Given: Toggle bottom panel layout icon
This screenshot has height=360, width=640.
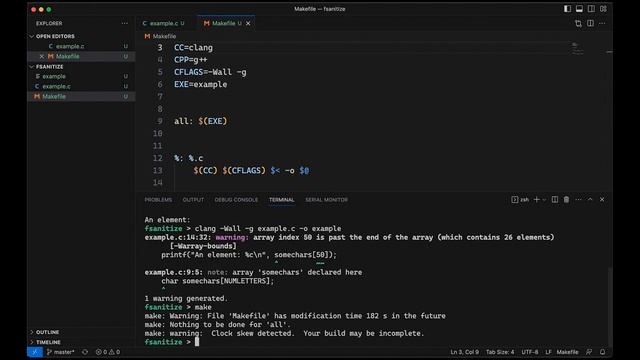Looking at the screenshot, I should click(x=579, y=9).
